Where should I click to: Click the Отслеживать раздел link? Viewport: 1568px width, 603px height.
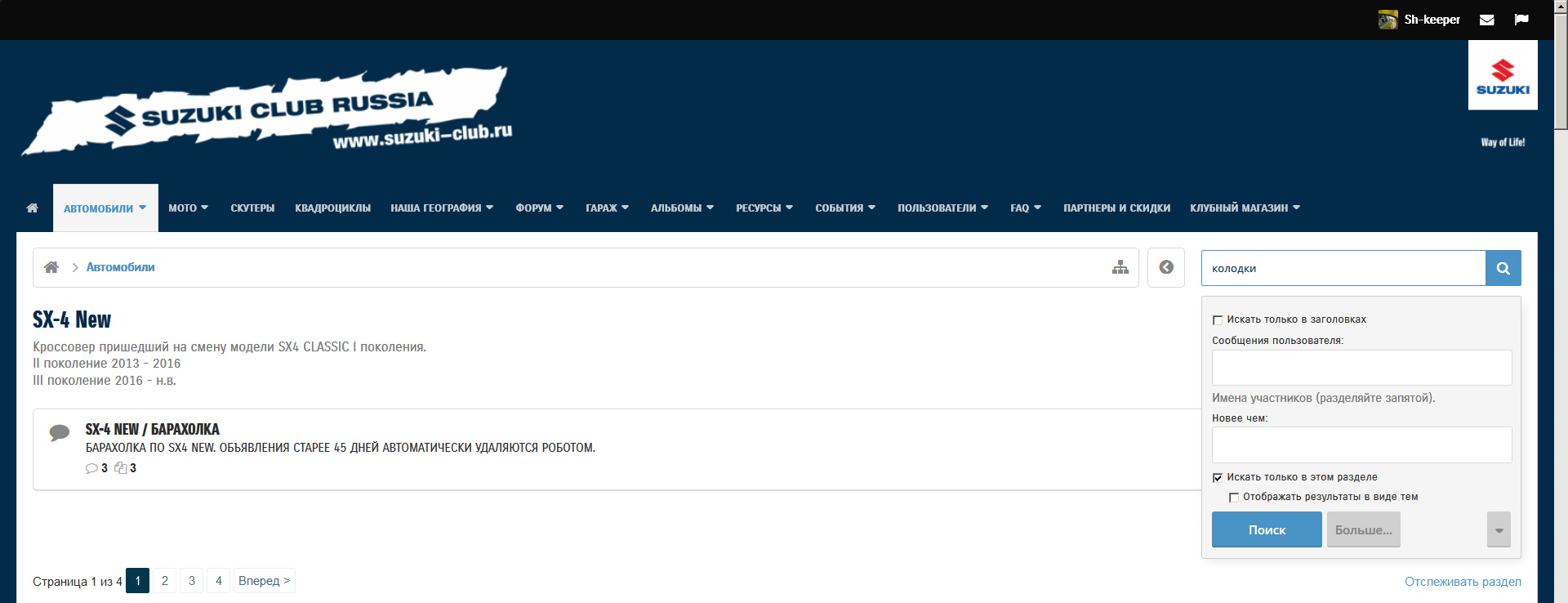coord(1462,582)
